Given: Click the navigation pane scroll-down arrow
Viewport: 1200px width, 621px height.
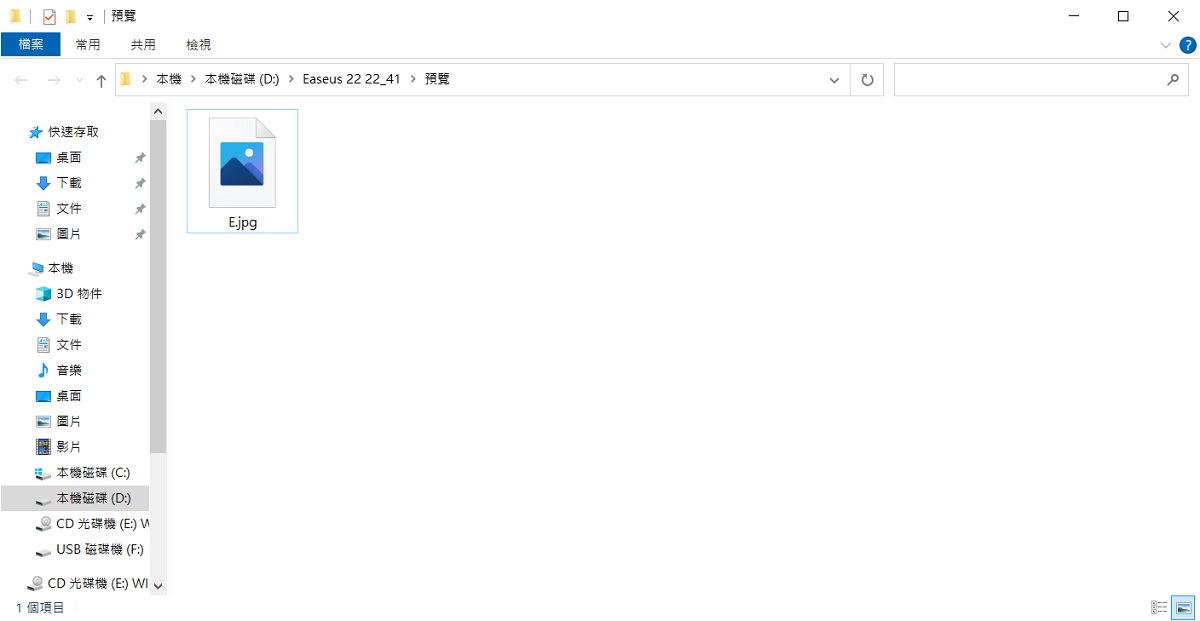Looking at the screenshot, I should 158,586.
